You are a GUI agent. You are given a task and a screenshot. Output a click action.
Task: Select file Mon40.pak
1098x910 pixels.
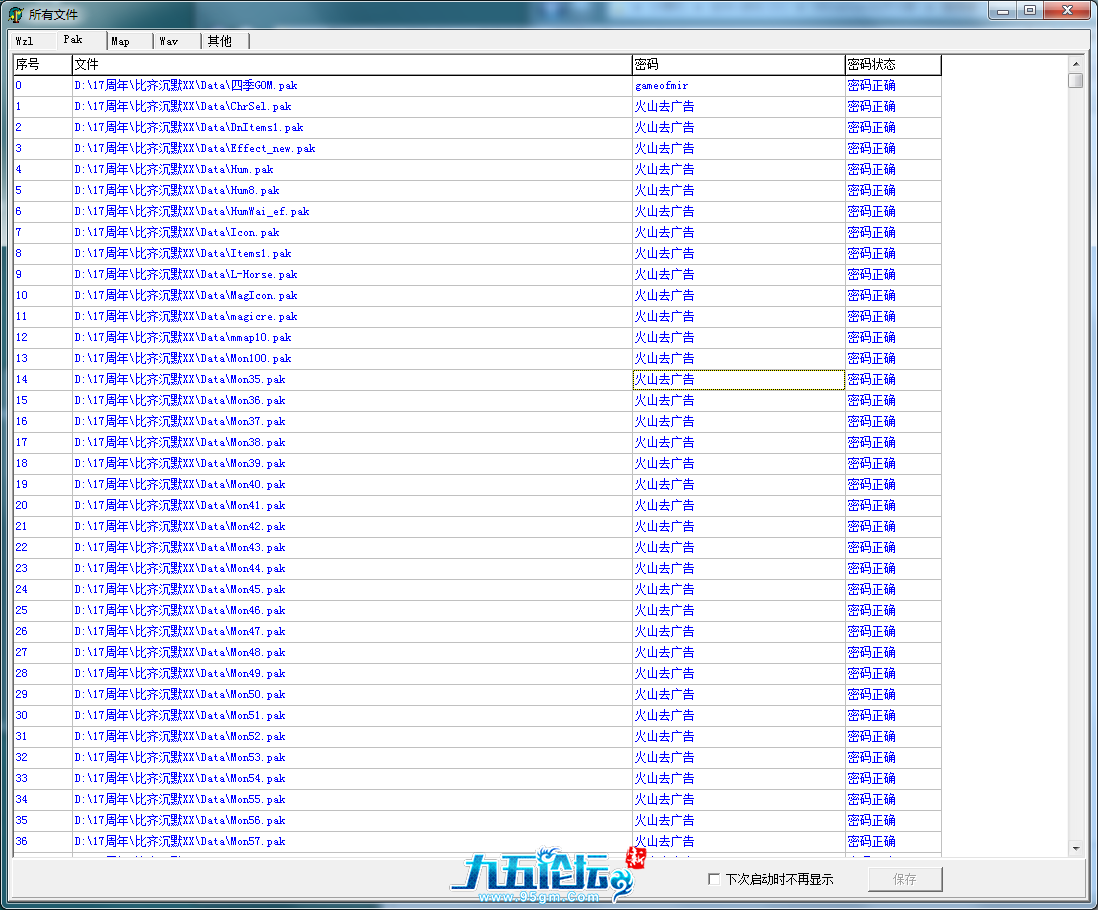point(352,484)
